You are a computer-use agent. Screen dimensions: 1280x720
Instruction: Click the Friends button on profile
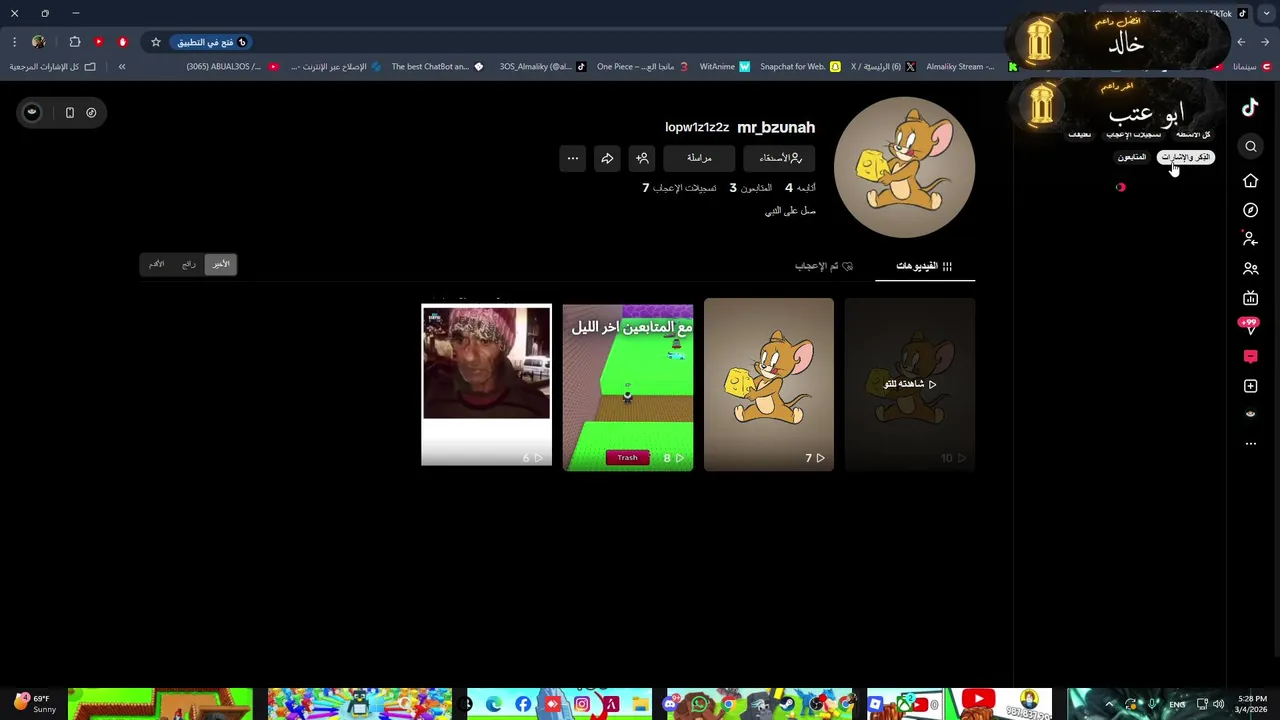pyautogui.click(x=780, y=158)
